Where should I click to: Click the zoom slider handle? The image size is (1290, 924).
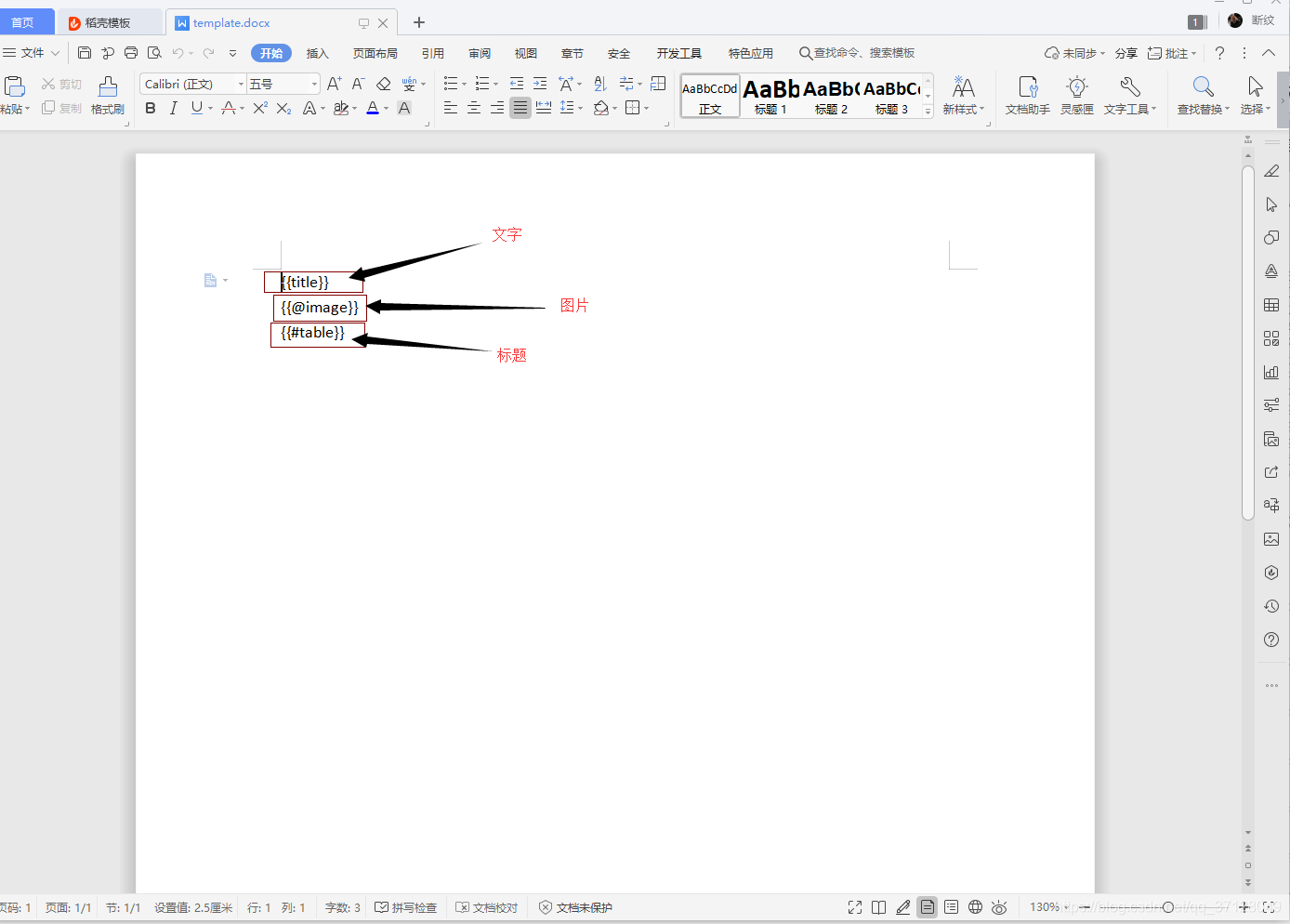point(1168,907)
